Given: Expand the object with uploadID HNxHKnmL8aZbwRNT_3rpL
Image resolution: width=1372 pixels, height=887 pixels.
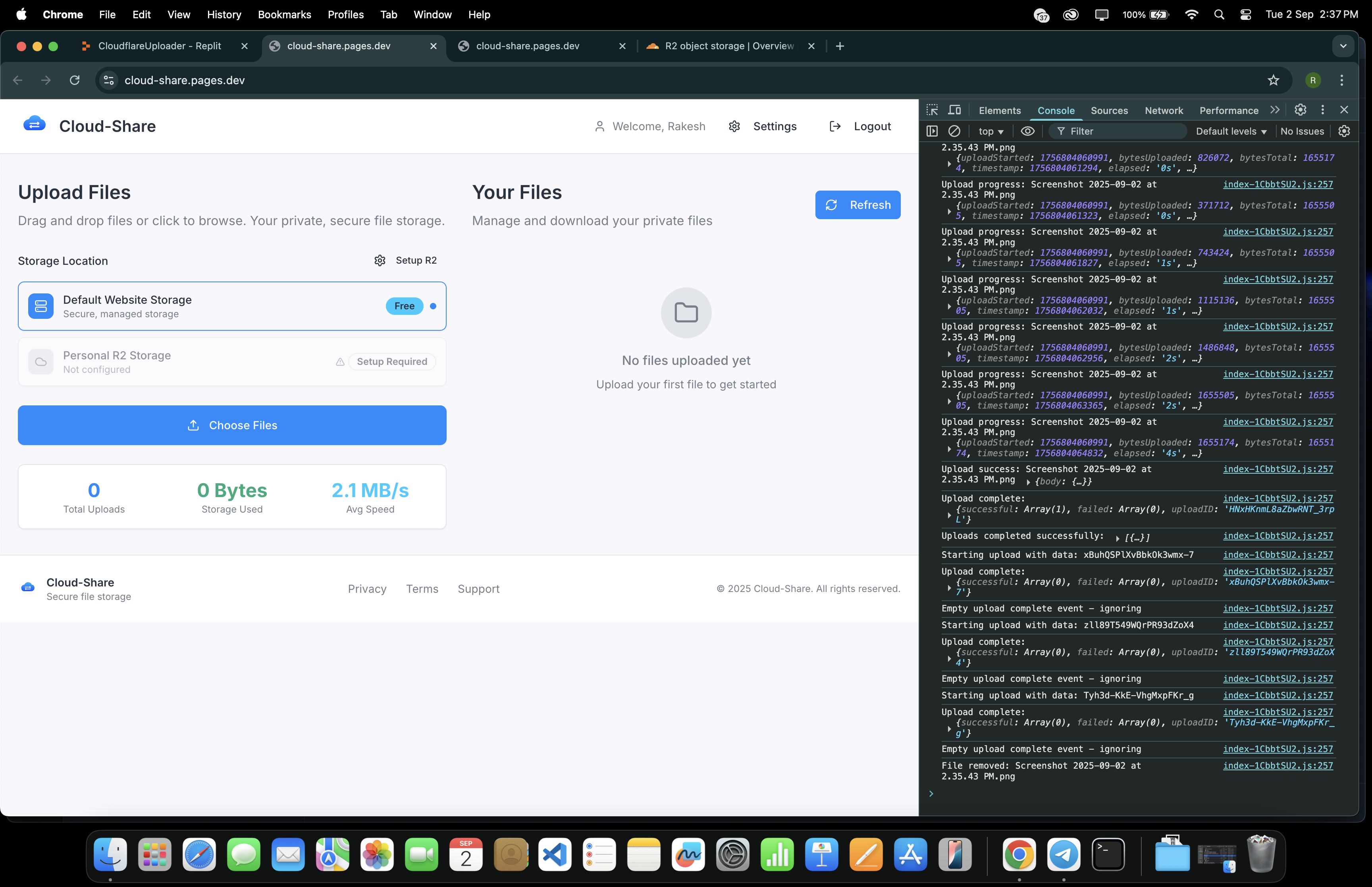Looking at the screenshot, I should click(949, 515).
